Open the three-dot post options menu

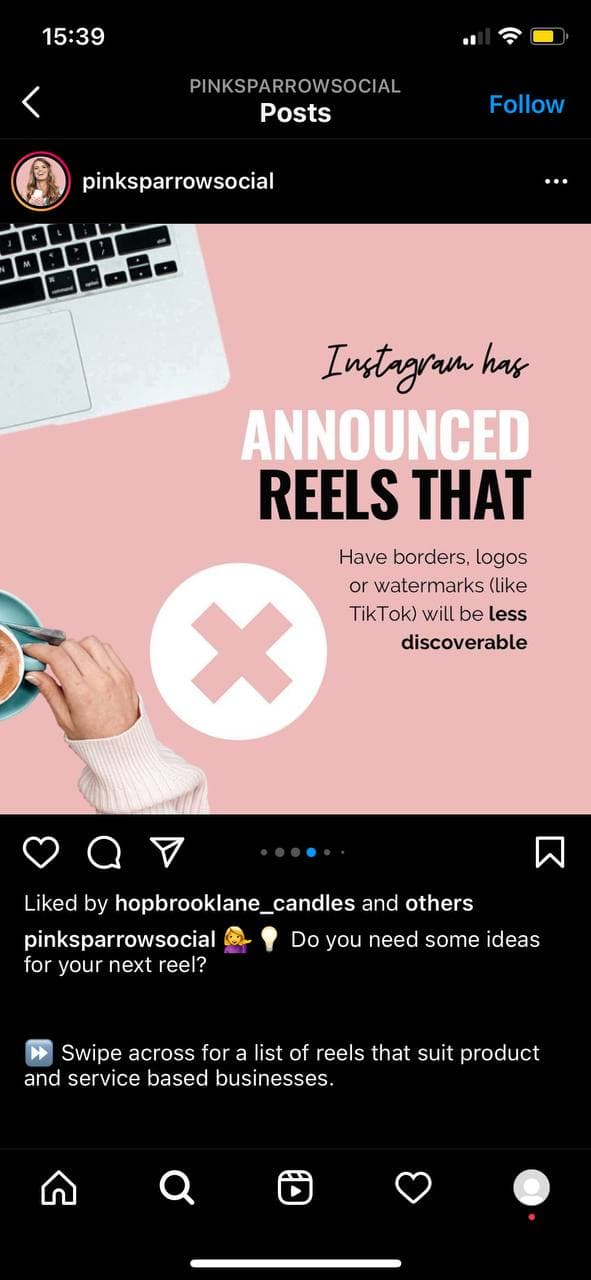555,182
